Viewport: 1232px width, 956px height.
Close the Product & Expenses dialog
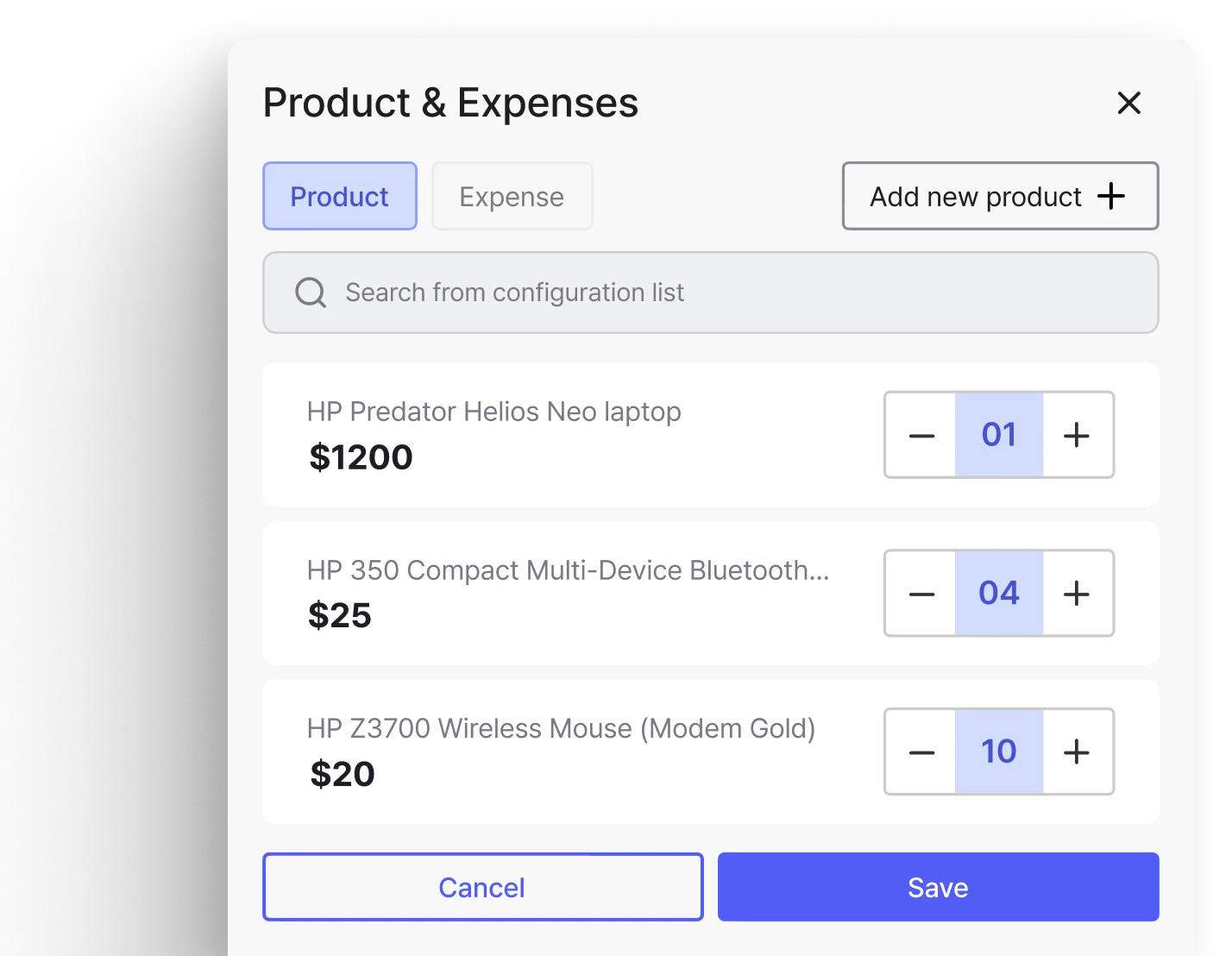pos(1128,104)
